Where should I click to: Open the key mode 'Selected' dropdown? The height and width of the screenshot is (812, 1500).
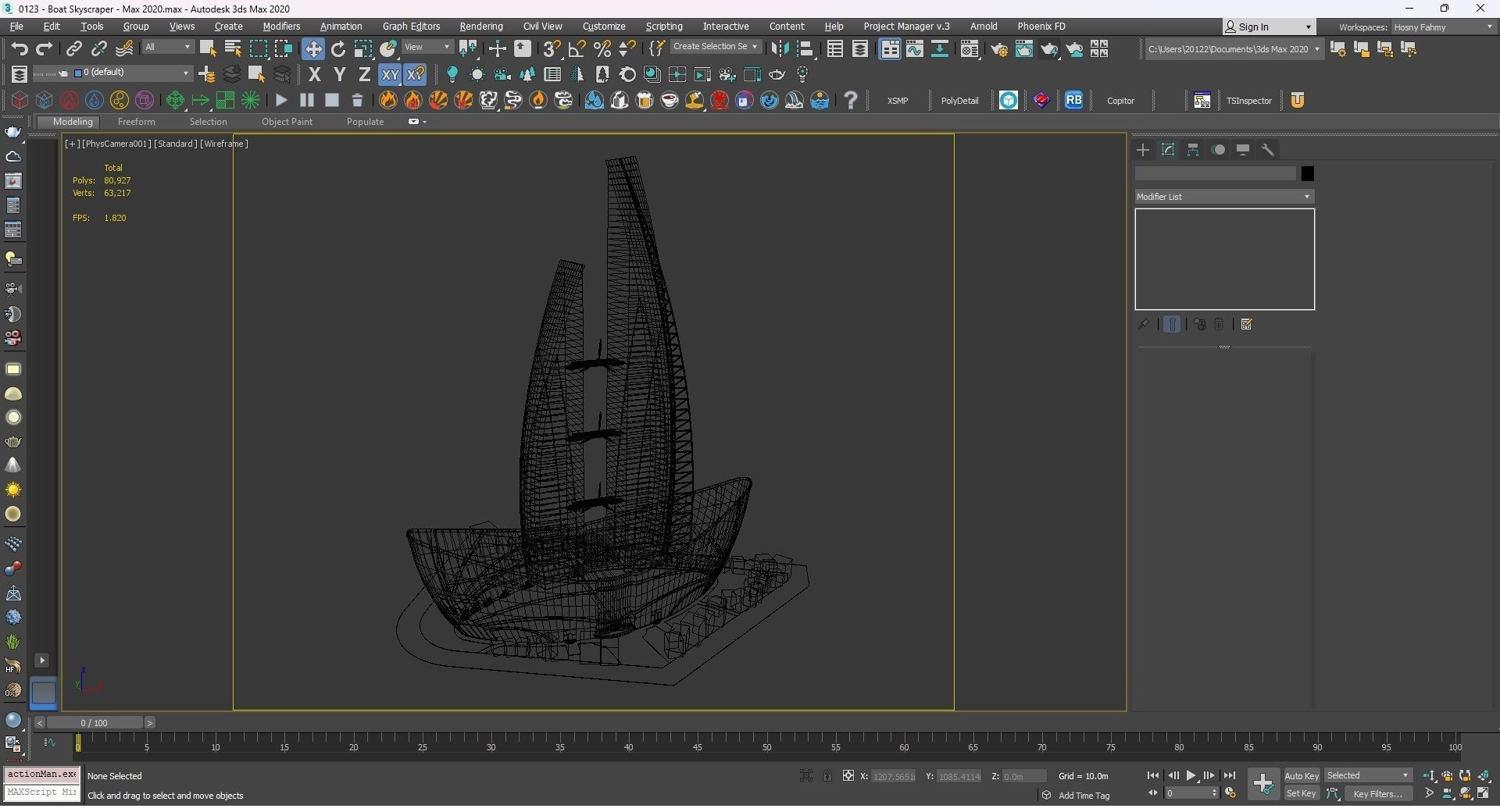[x=1368, y=776]
